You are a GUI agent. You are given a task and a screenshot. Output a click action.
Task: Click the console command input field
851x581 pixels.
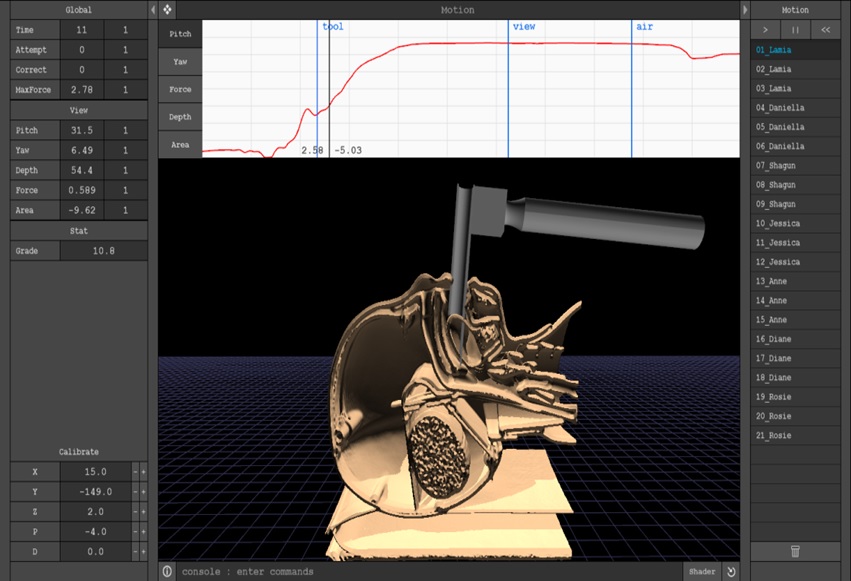click(x=400, y=570)
